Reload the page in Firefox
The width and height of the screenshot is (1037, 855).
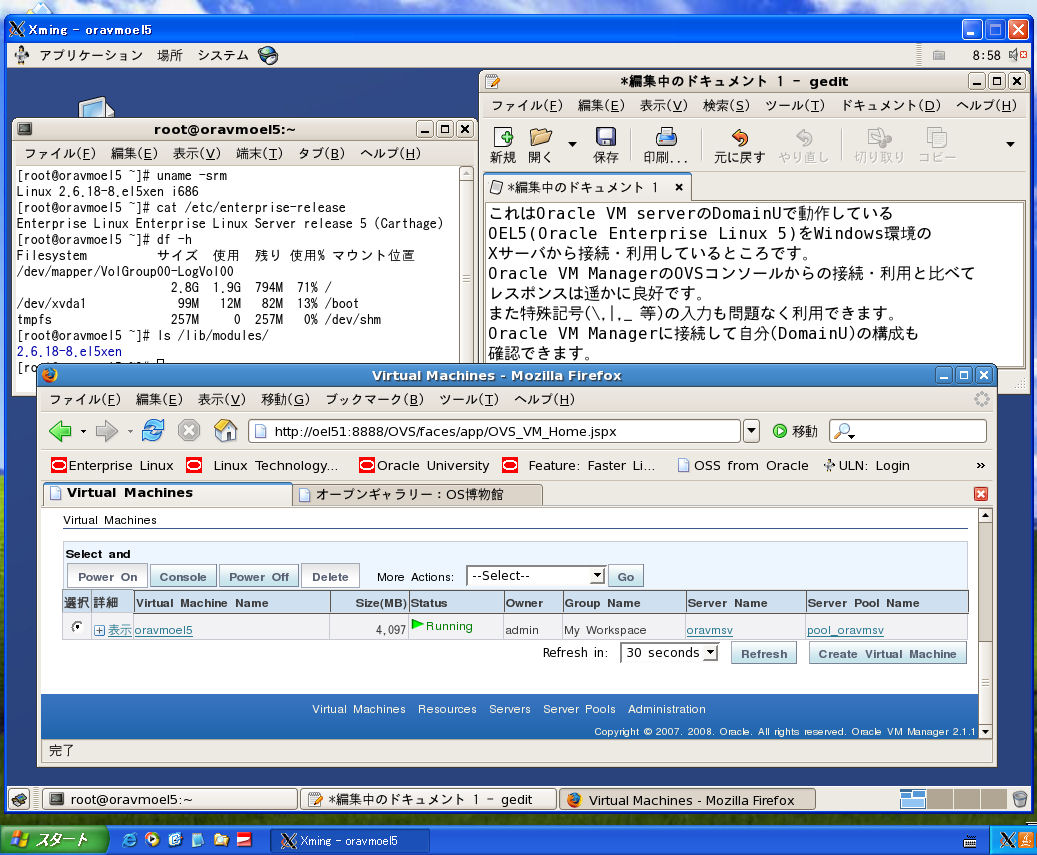[x=153, y=430]
